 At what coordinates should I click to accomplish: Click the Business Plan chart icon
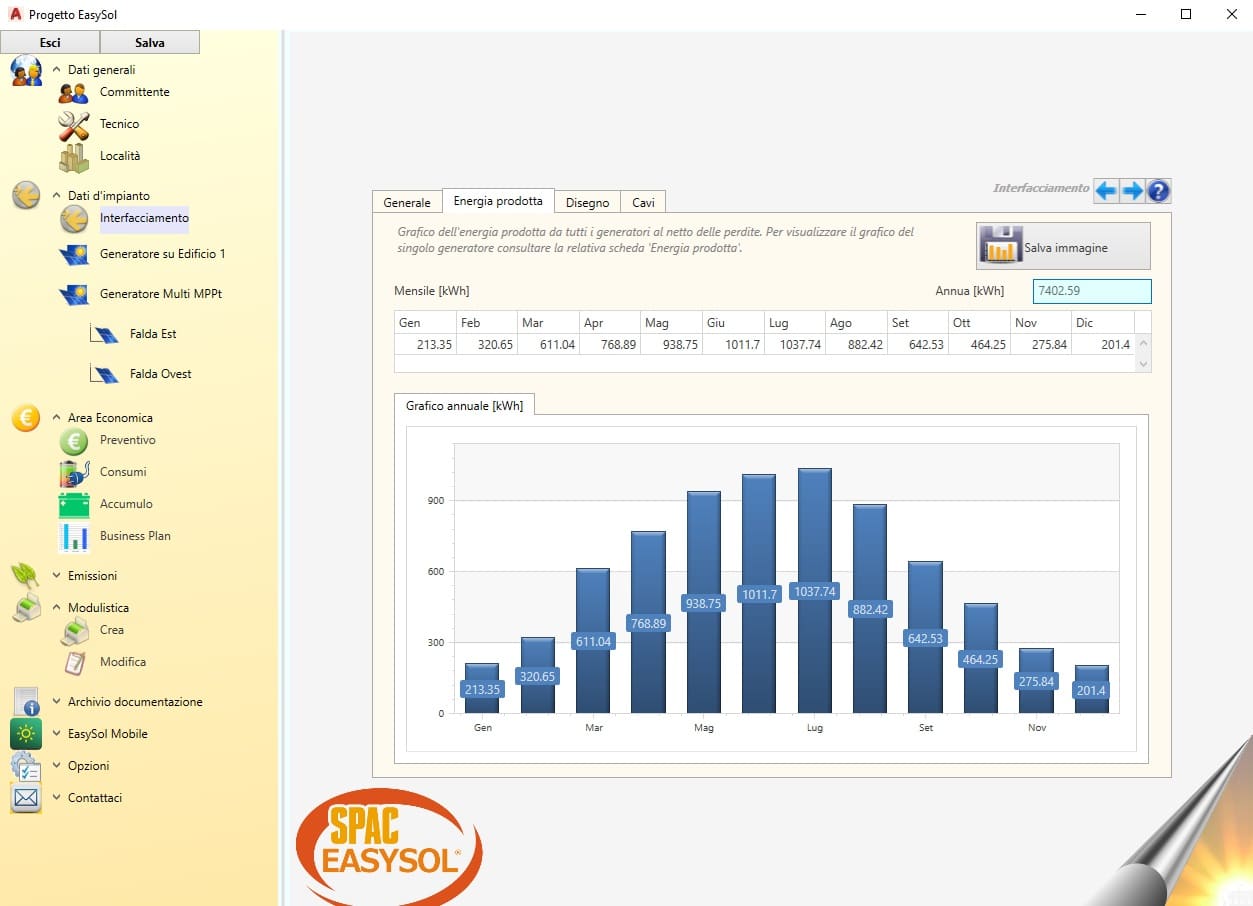pos(74,537)
